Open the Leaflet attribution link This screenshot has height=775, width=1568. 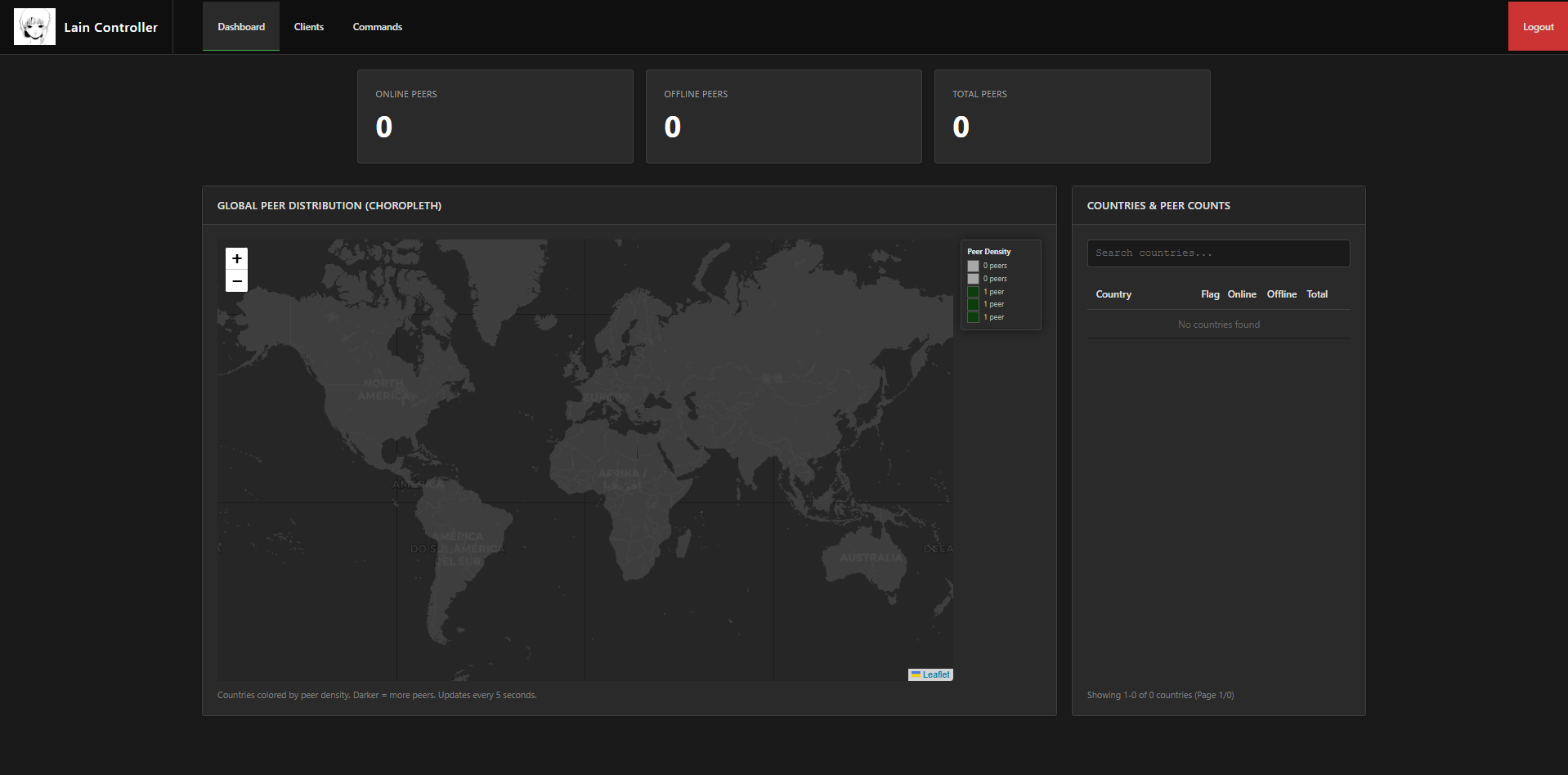click(936, 674)
